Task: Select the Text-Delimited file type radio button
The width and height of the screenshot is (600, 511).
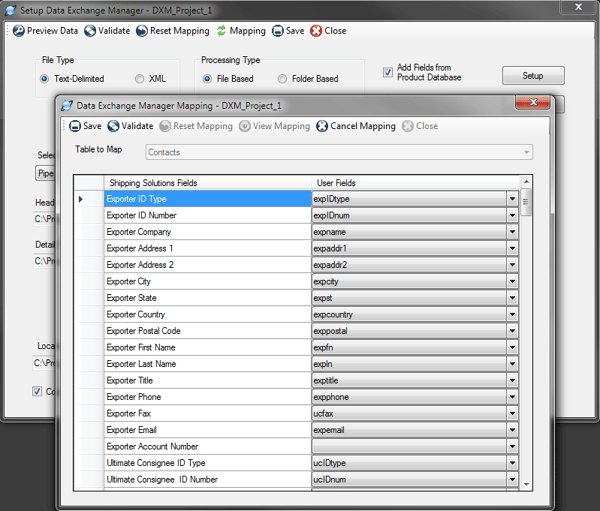Action: coord(44,78)
